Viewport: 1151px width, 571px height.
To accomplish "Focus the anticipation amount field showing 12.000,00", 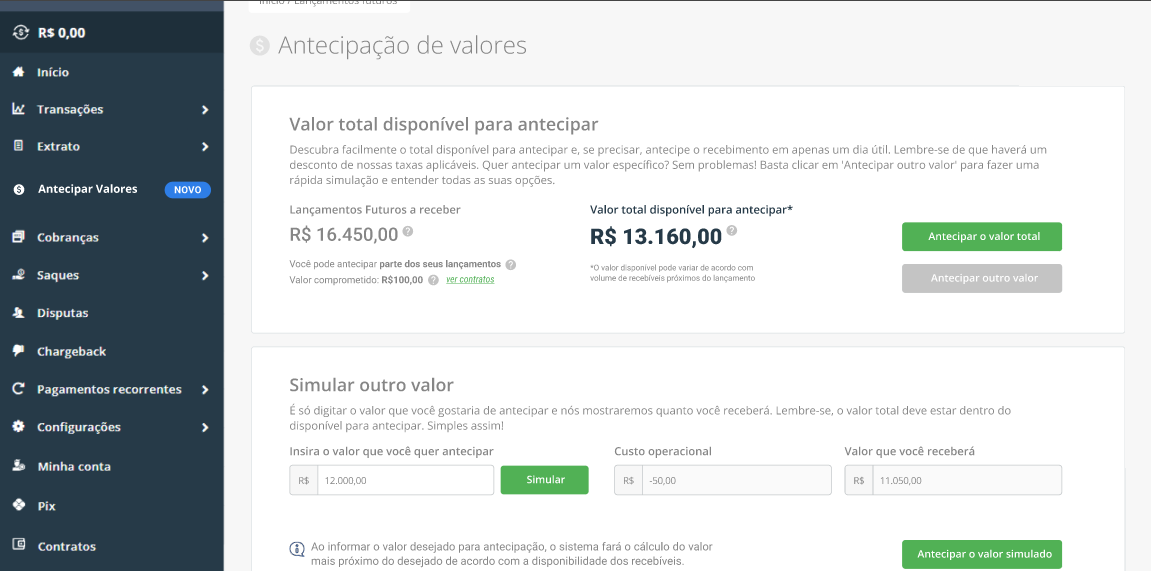I will tap(405, 480).
